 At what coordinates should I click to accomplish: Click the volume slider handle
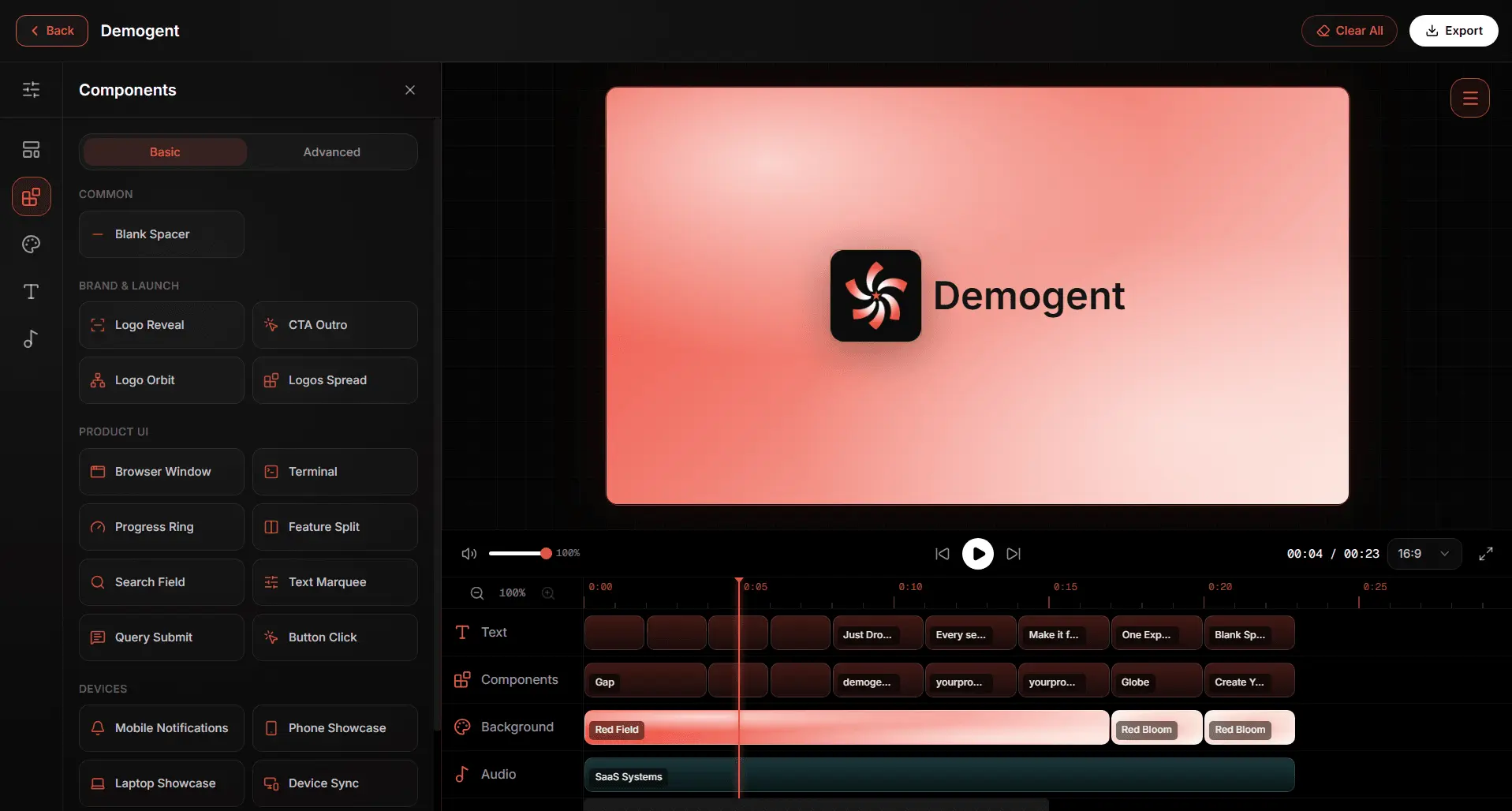pos(546,554)
